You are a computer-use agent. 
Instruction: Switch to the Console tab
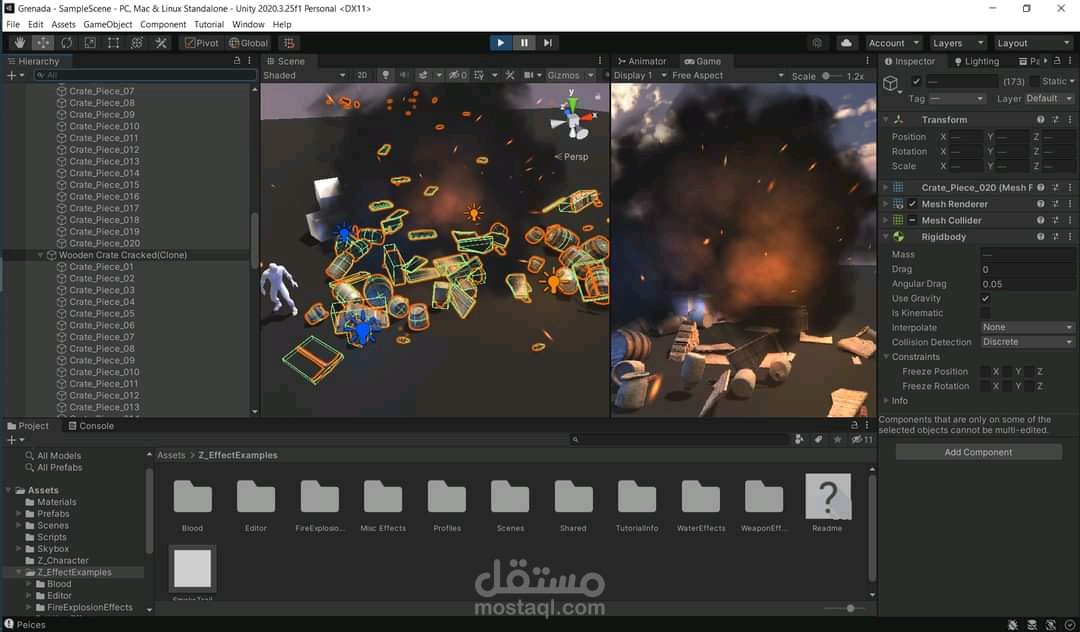coord(91,425)
